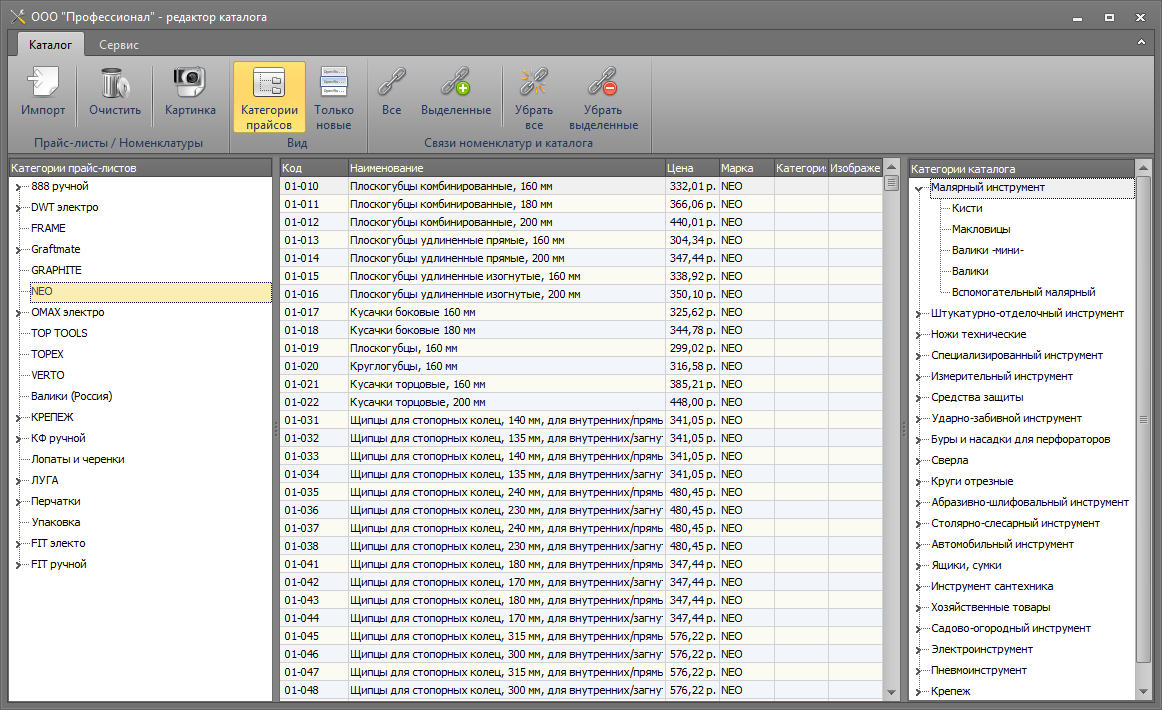
Task: Click catalog tree scrollbar down arrow
Action: point(1143,692)
